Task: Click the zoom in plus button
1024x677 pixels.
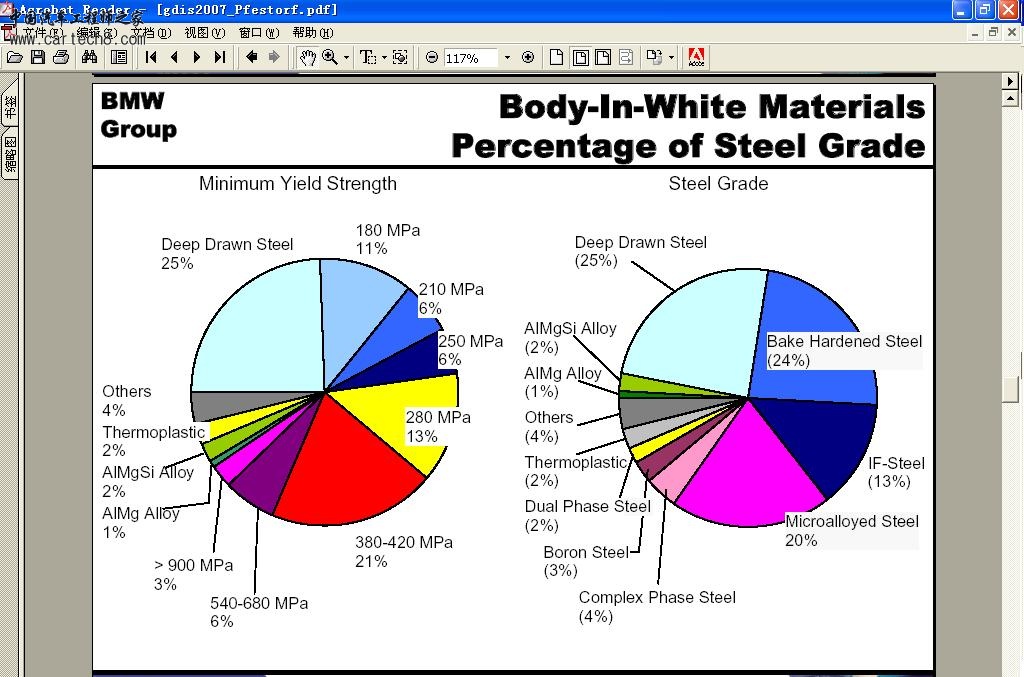Action: 528,57
